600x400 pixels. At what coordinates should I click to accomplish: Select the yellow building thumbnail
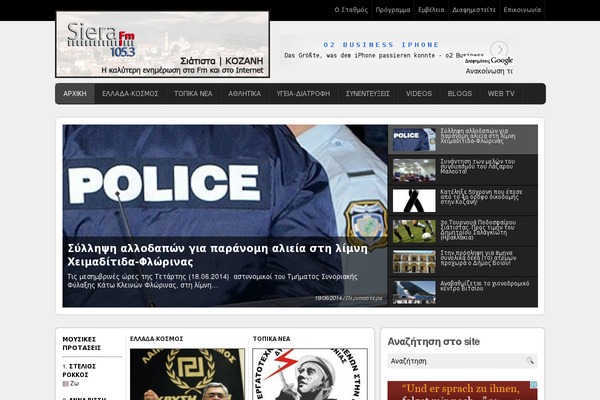(414, 262)
